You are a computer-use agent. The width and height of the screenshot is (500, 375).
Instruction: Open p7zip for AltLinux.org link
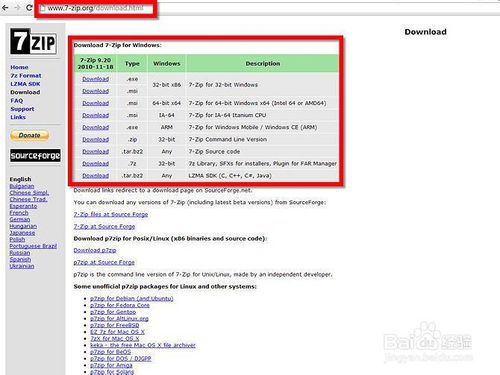119,318
